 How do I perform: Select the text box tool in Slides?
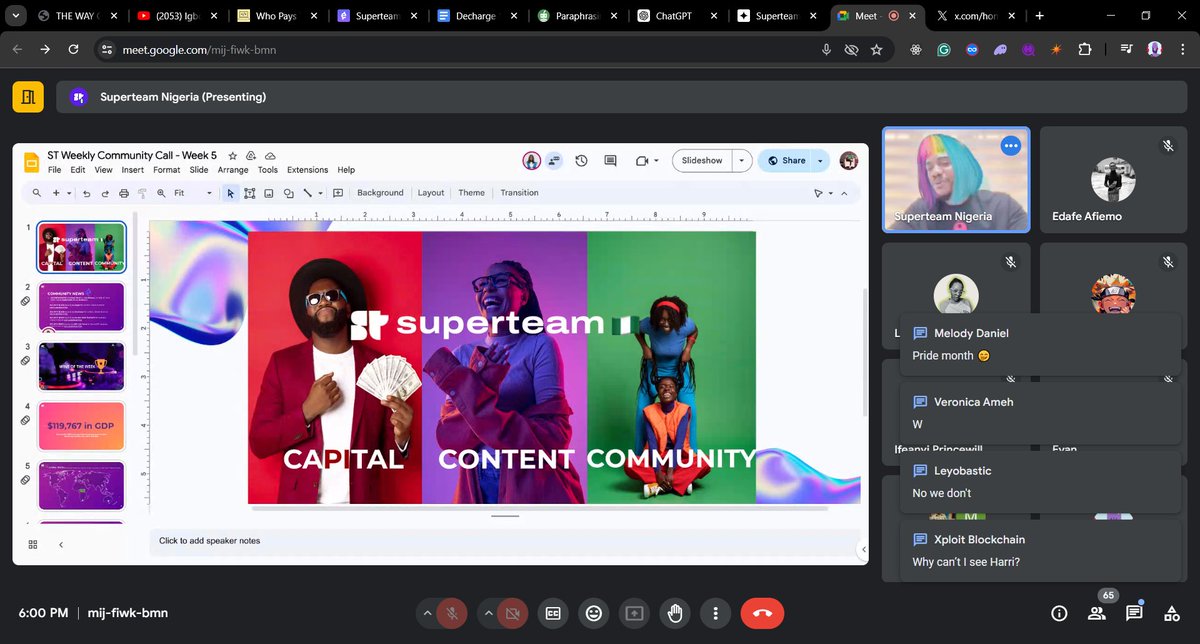coord(250,193)
